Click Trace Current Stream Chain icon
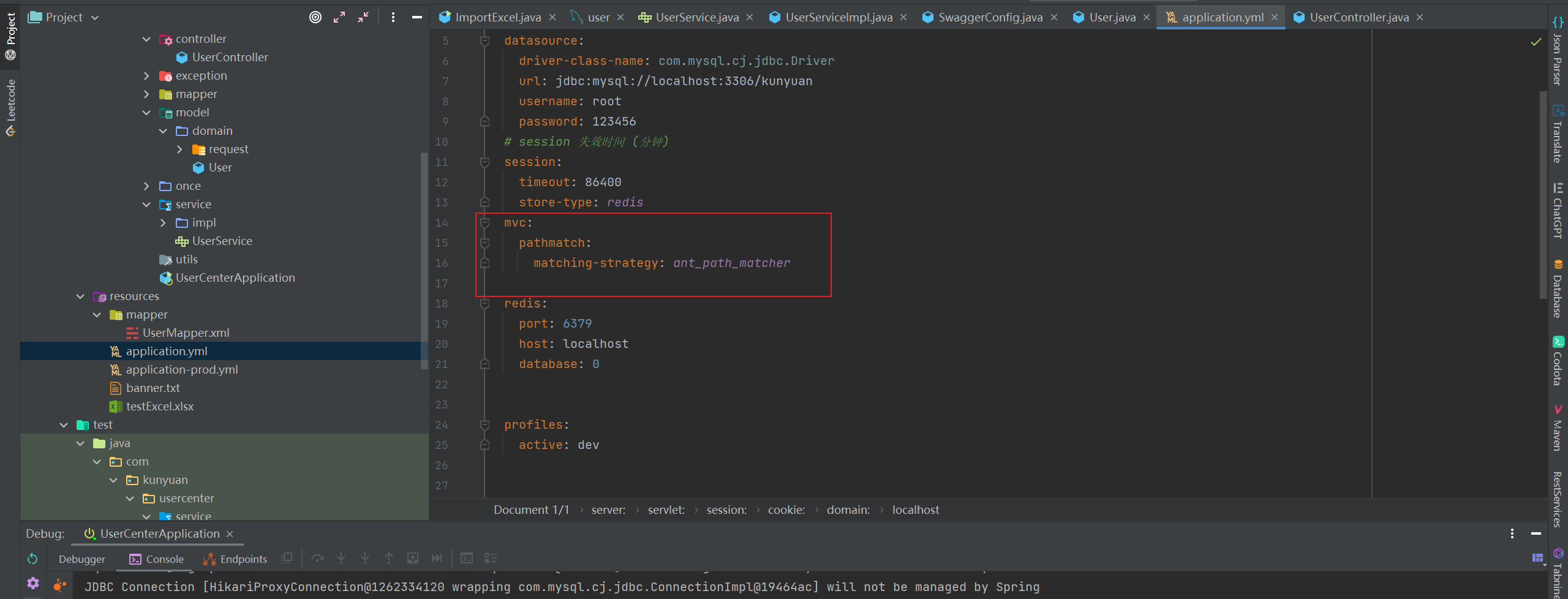The image size is (1568, 599). [x=491, y=558]
